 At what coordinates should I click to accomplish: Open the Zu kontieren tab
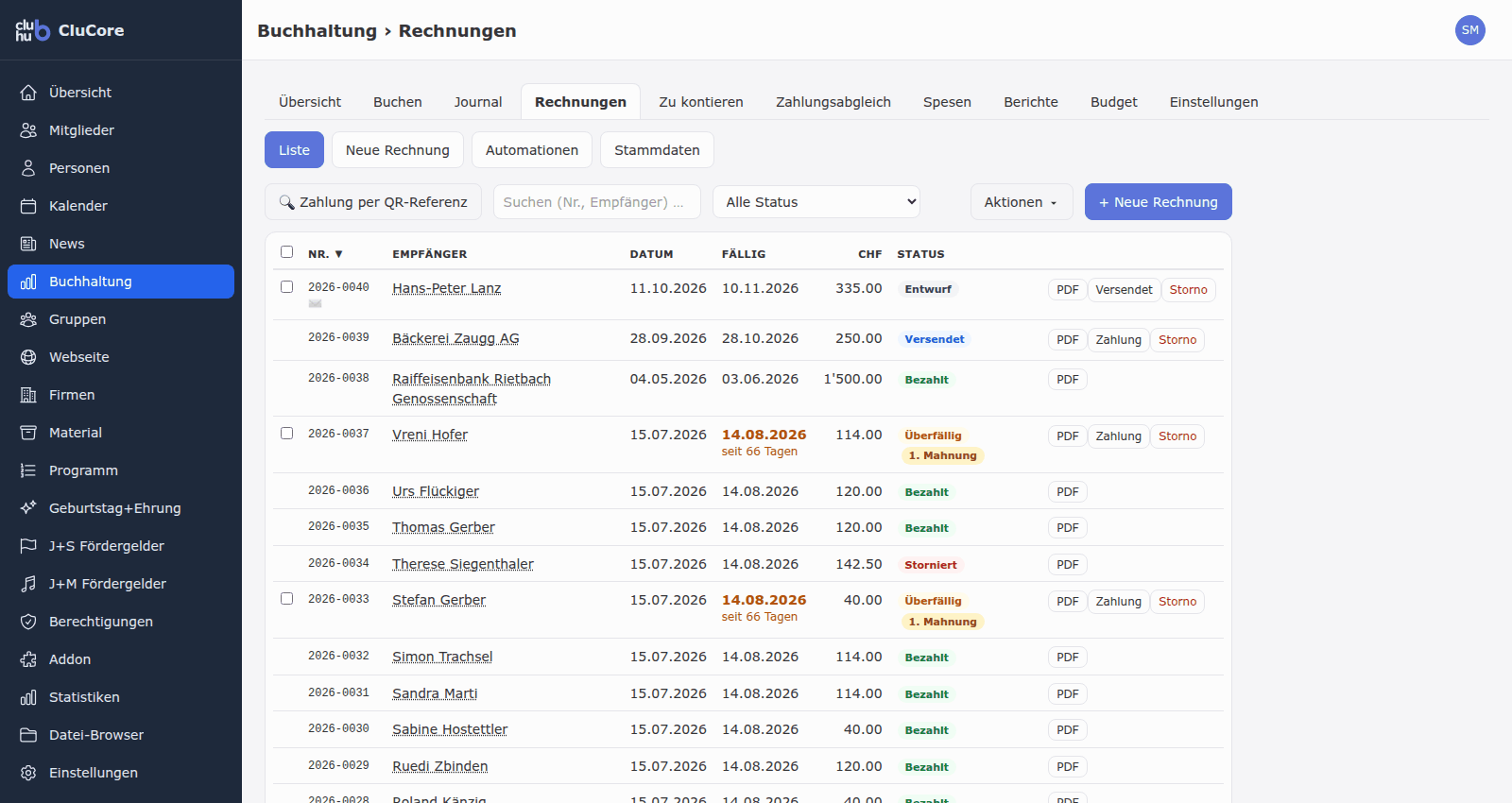(701, 102)
